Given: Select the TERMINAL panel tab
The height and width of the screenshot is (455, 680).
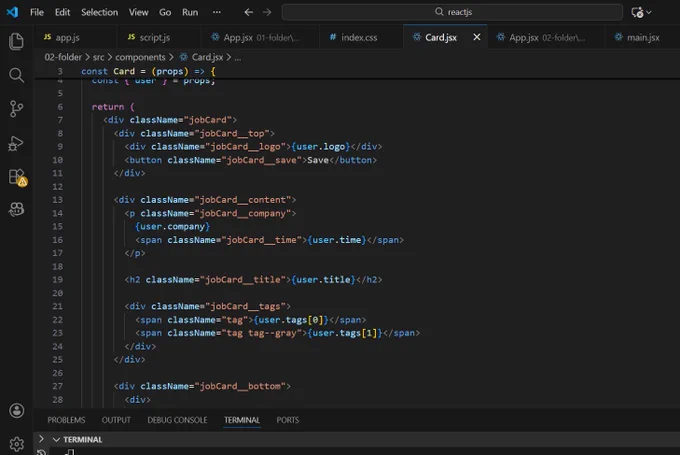Looking at the screenshot, I should pos(242,420).
